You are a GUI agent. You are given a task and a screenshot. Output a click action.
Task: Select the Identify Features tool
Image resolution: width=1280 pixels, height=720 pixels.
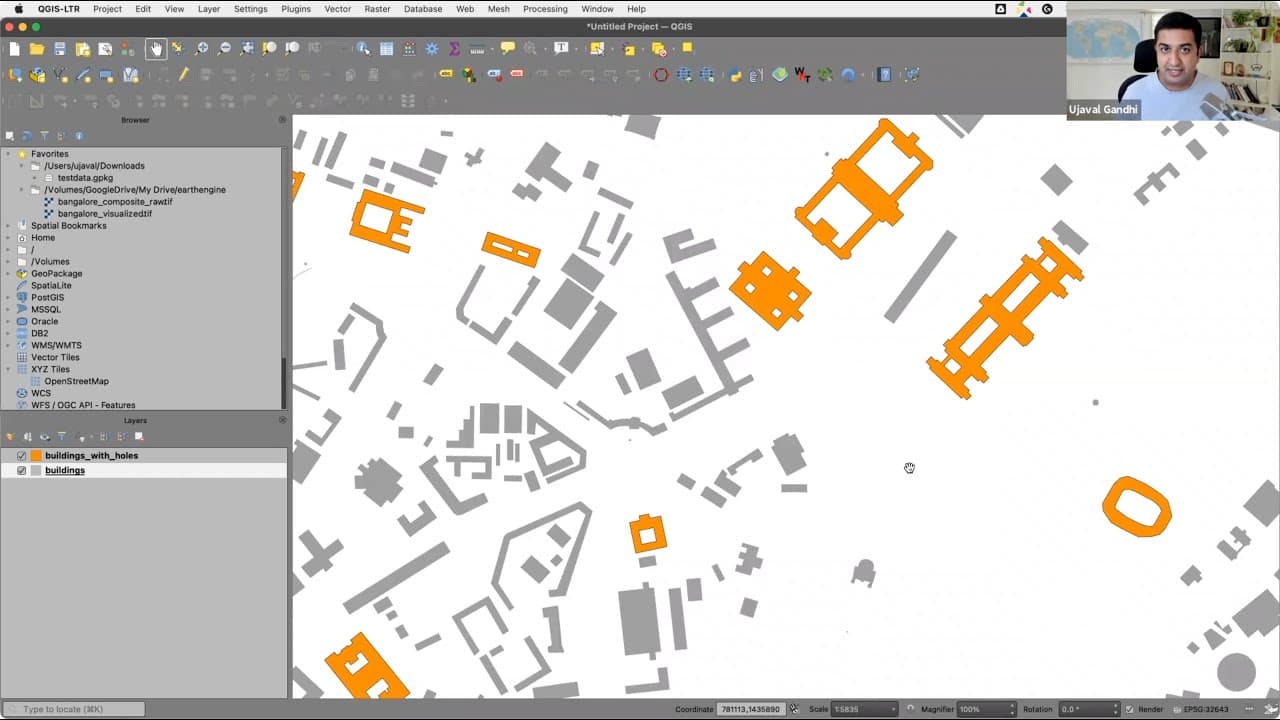(363, 48)
